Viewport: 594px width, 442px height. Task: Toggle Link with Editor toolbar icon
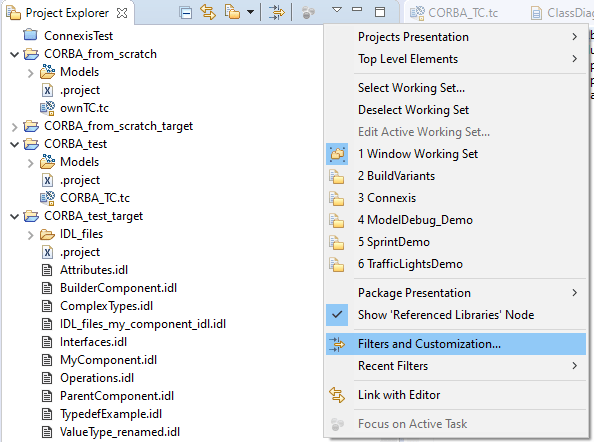click(x=208, y=12)
